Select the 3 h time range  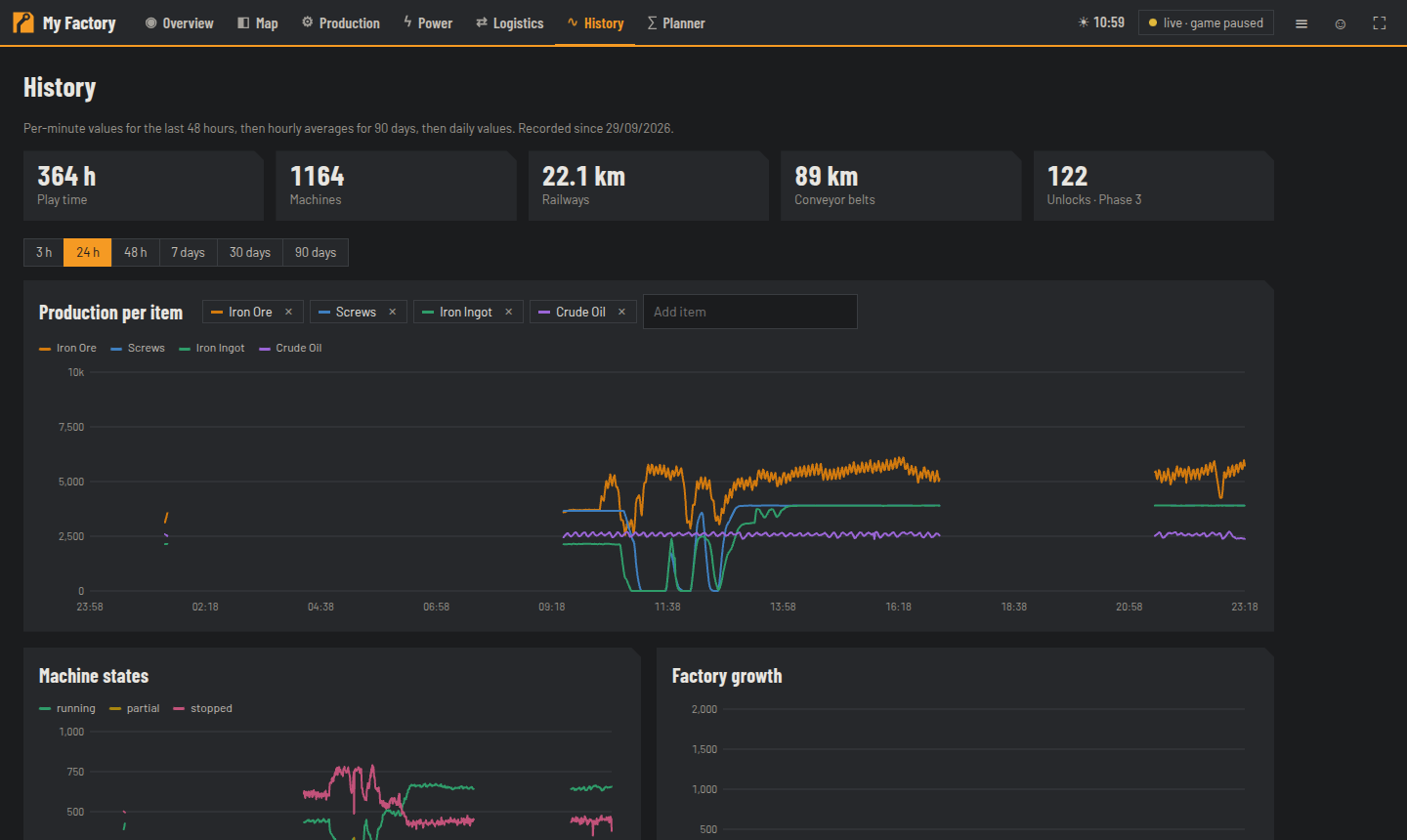[x=44, y=252]
